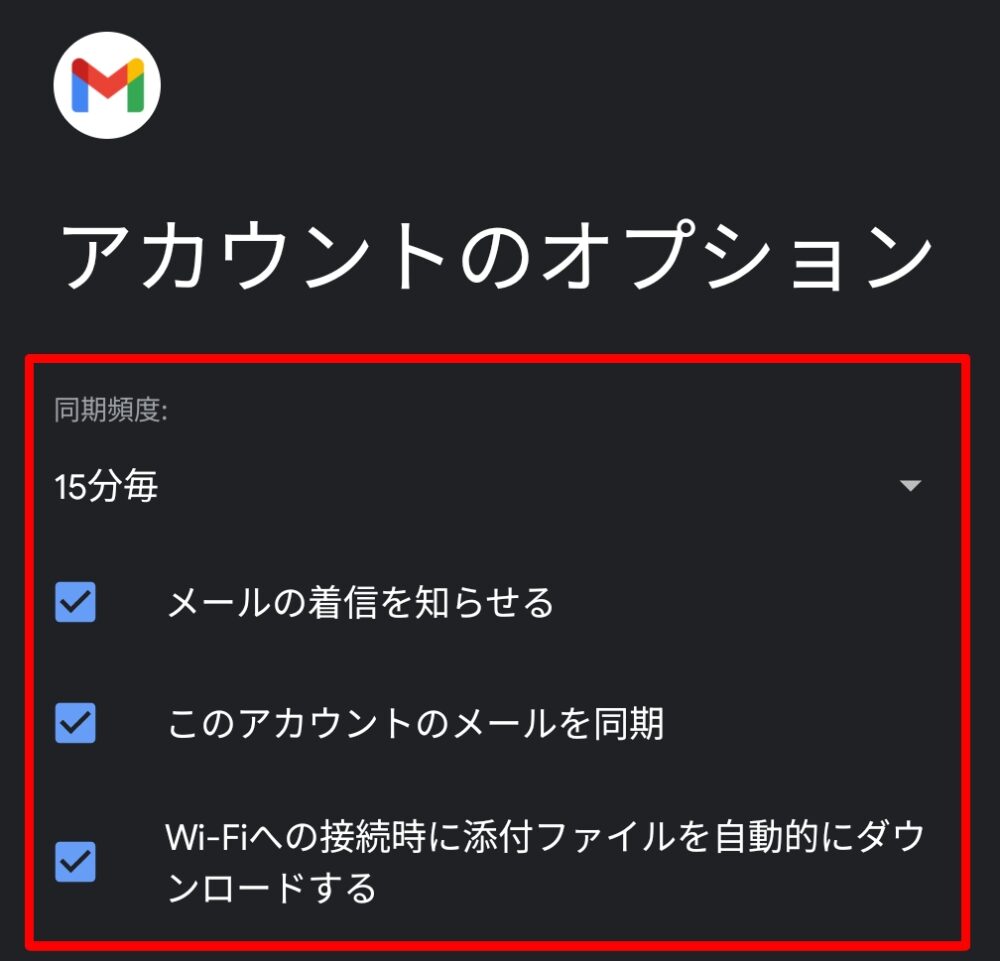Click the white circle behind the Gmail logo
This screenshot has height=961, width=1000.
[107, 85]
